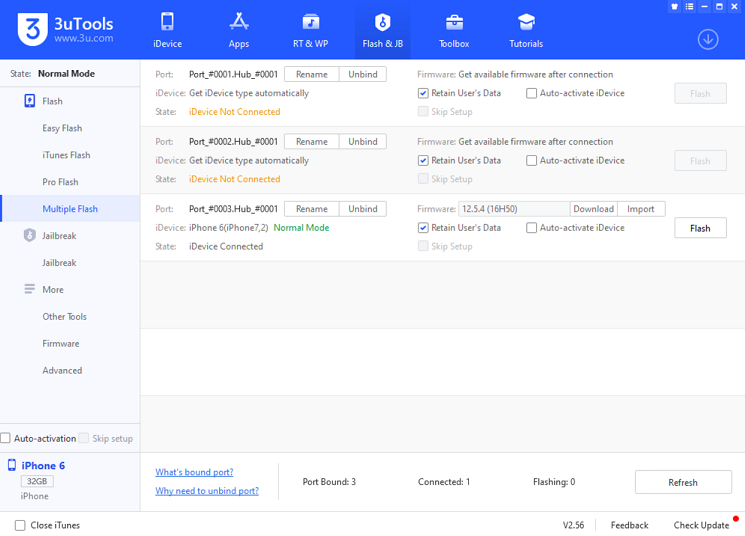Click the Jailbreak shield icon in sidebar
The image size is (745, 536).
[x=29, y=235]
